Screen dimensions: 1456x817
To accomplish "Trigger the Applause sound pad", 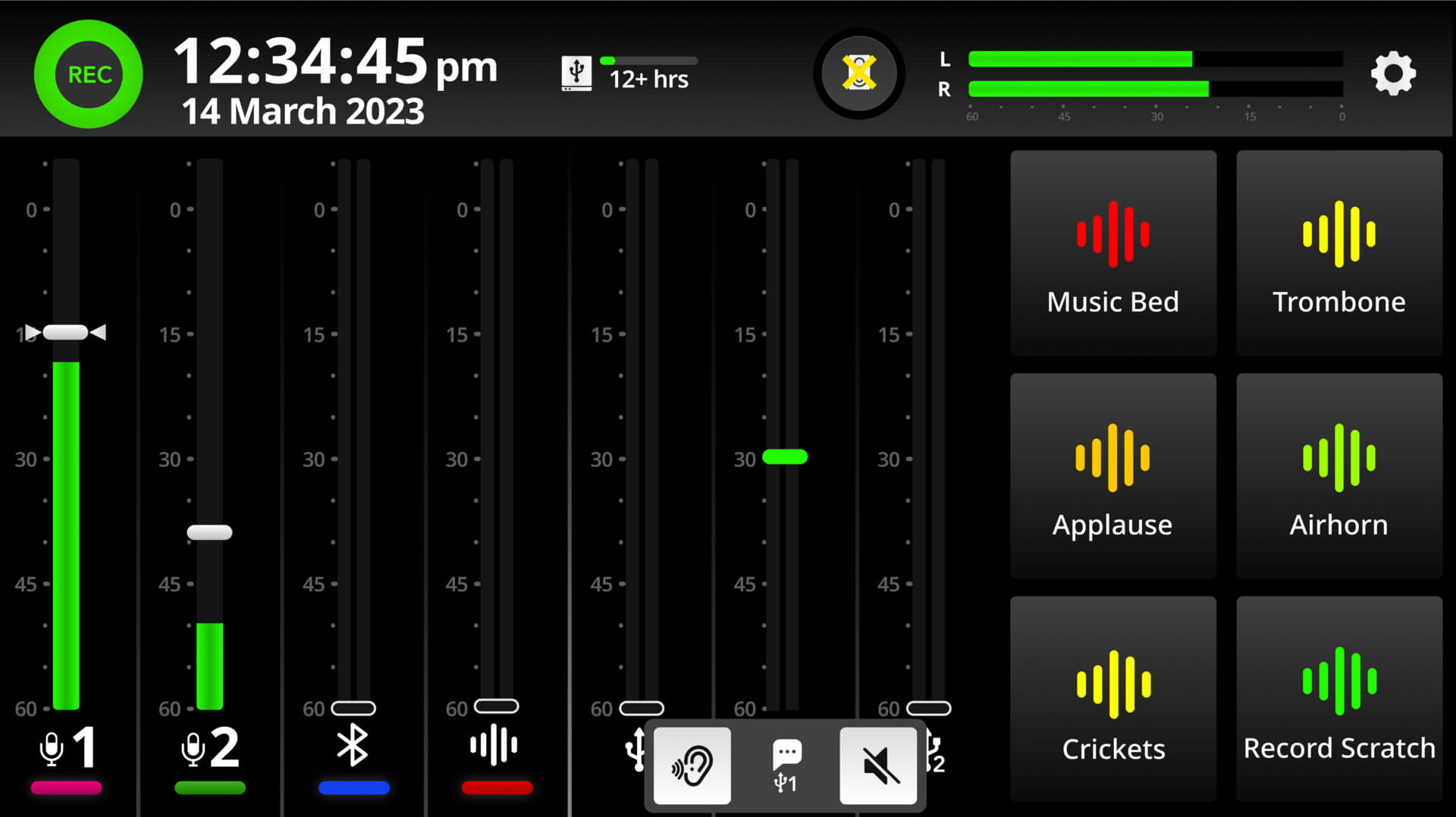I will (x=1112, y=476).
